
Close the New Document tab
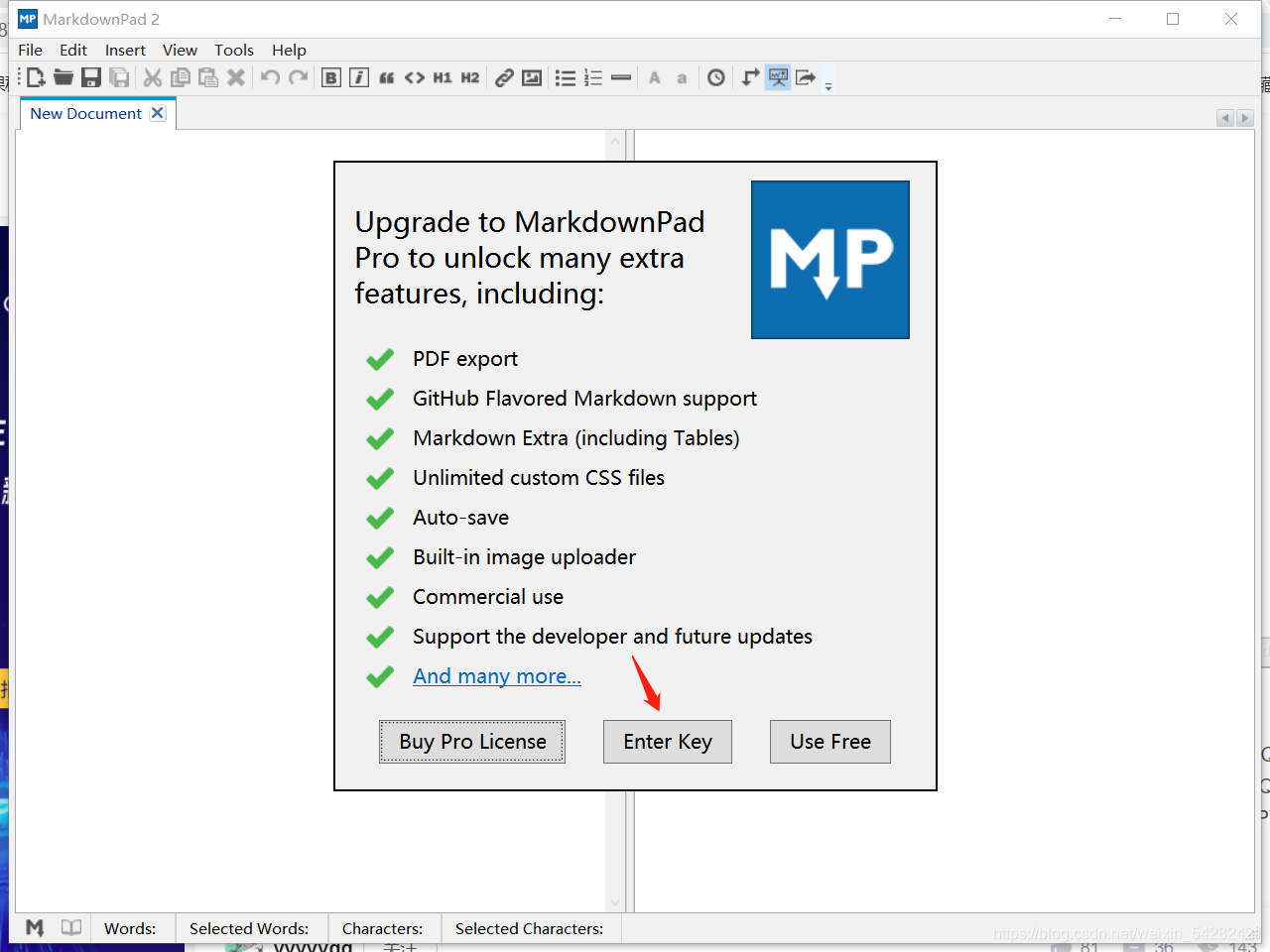[x=158, y=113]
